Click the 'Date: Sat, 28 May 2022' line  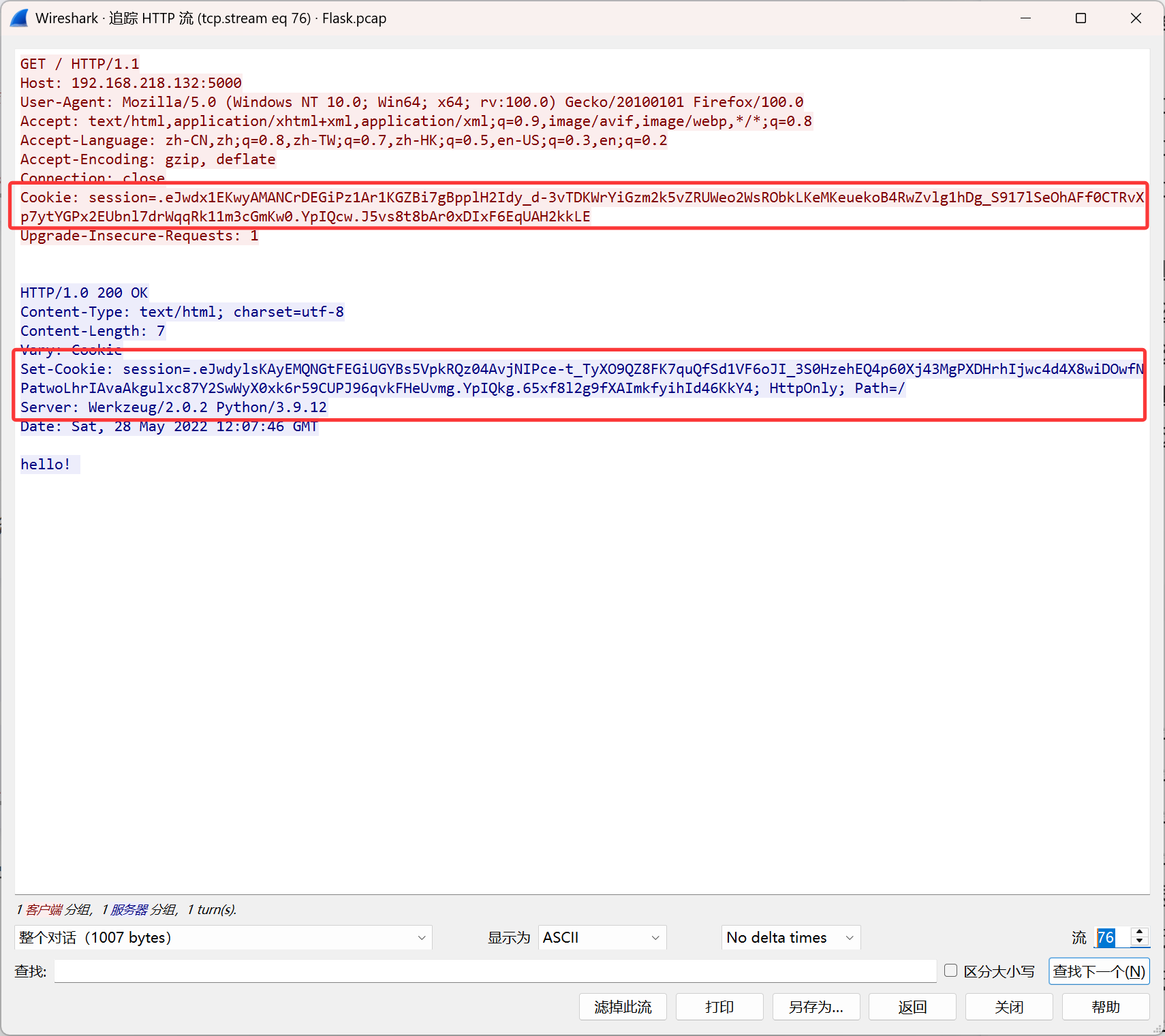(169, 426)
